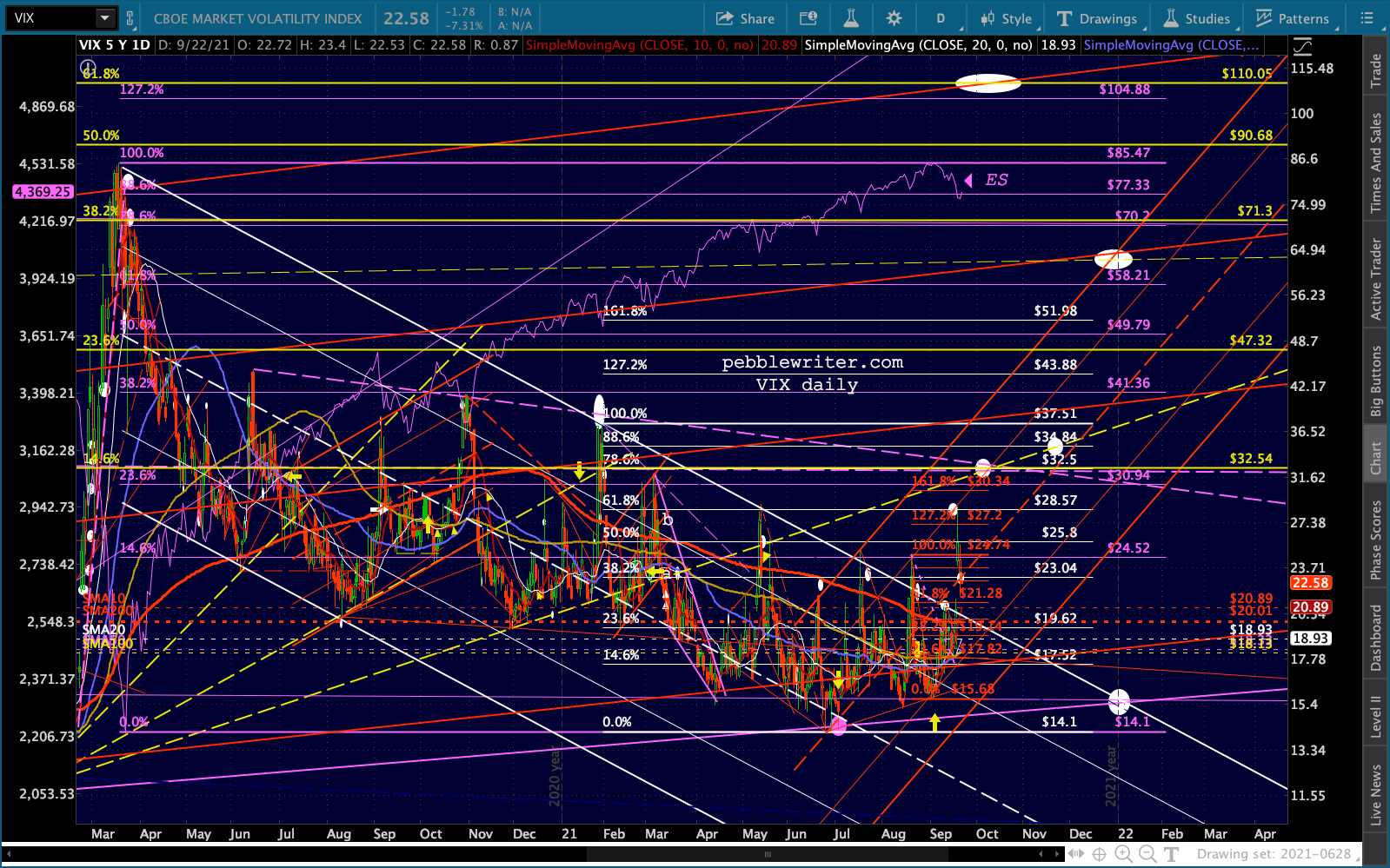
Task: Open the Live News sidebar tab
Action: coord(1376,794)
